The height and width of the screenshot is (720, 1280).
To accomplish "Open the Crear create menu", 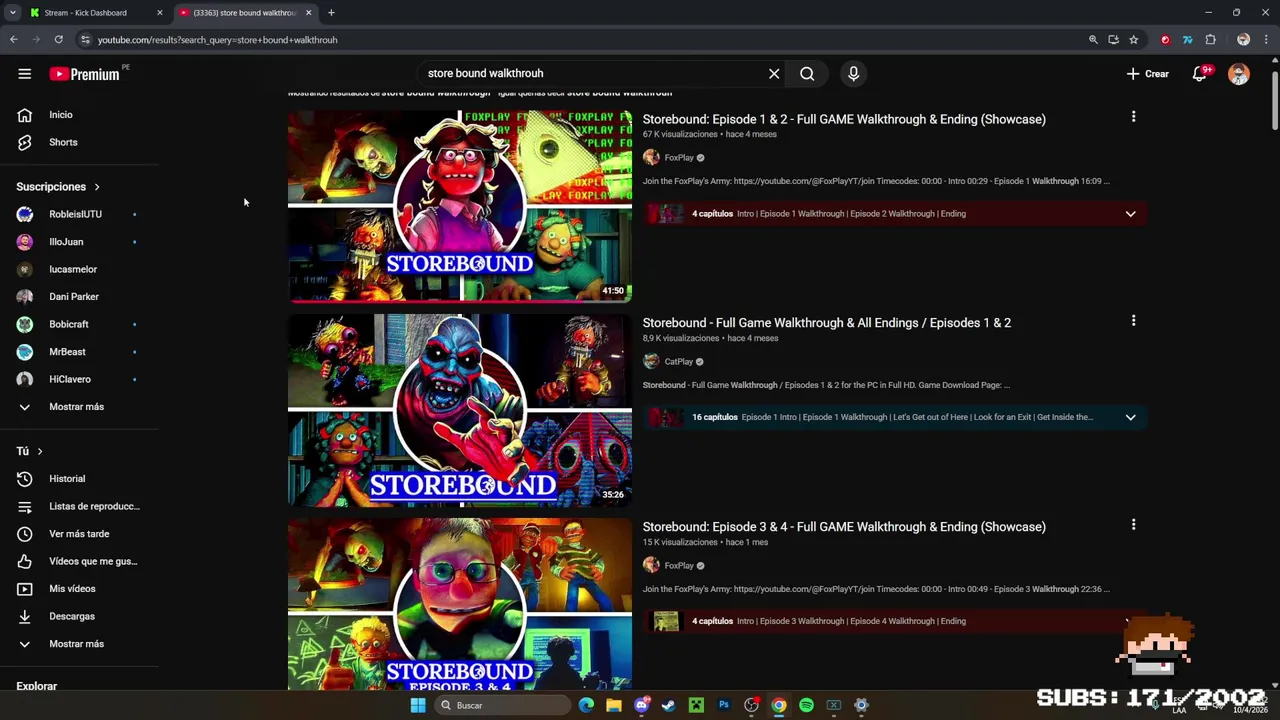I will [x=1147, y=74].
